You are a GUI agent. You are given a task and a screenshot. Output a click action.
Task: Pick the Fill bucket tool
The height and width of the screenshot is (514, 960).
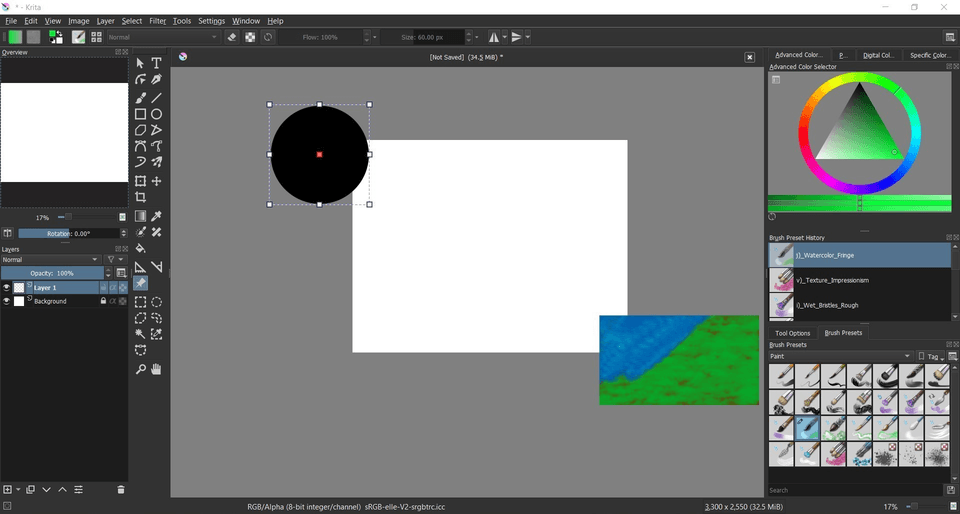(x=141, y=248)
